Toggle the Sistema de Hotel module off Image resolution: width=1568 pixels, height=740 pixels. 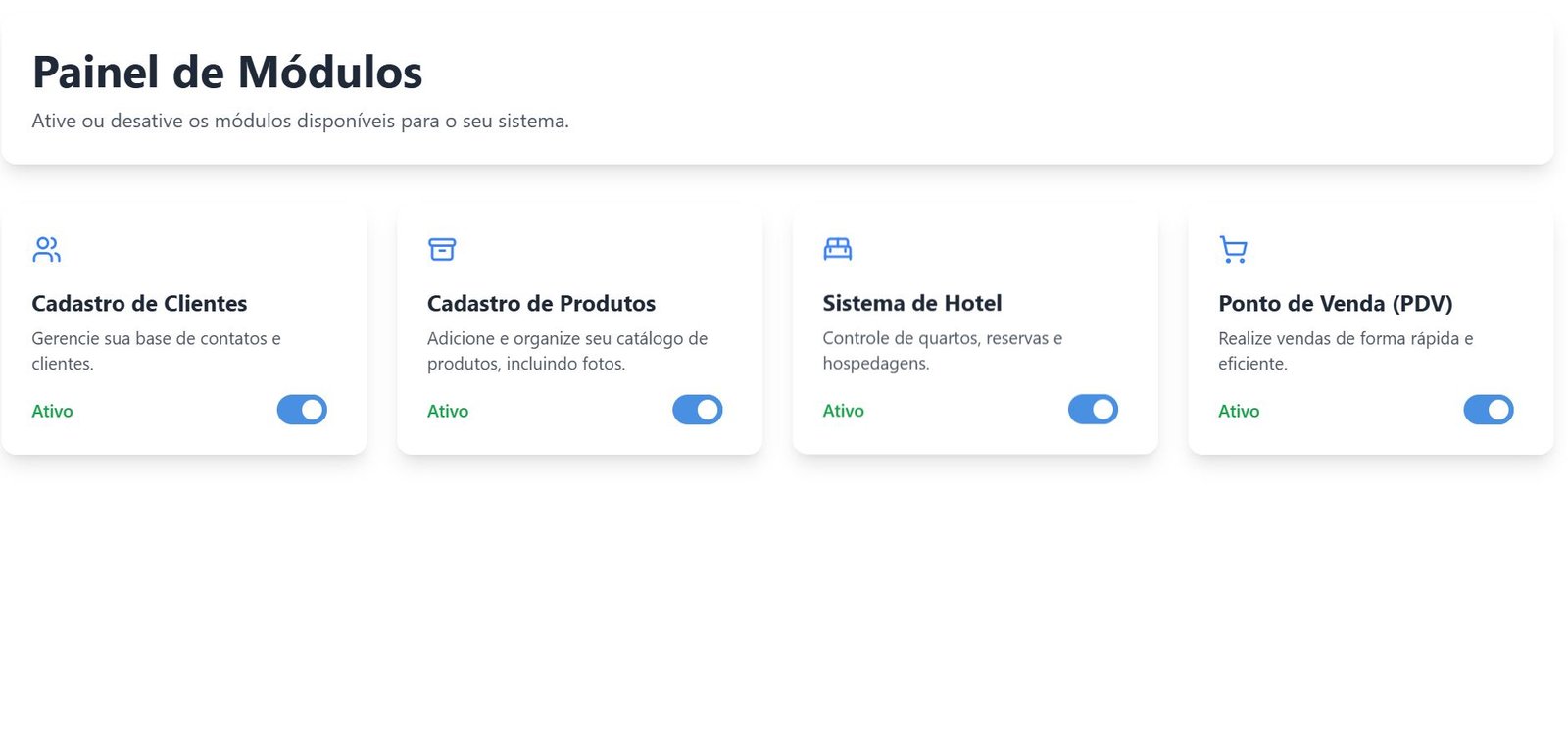(1093, 410)
